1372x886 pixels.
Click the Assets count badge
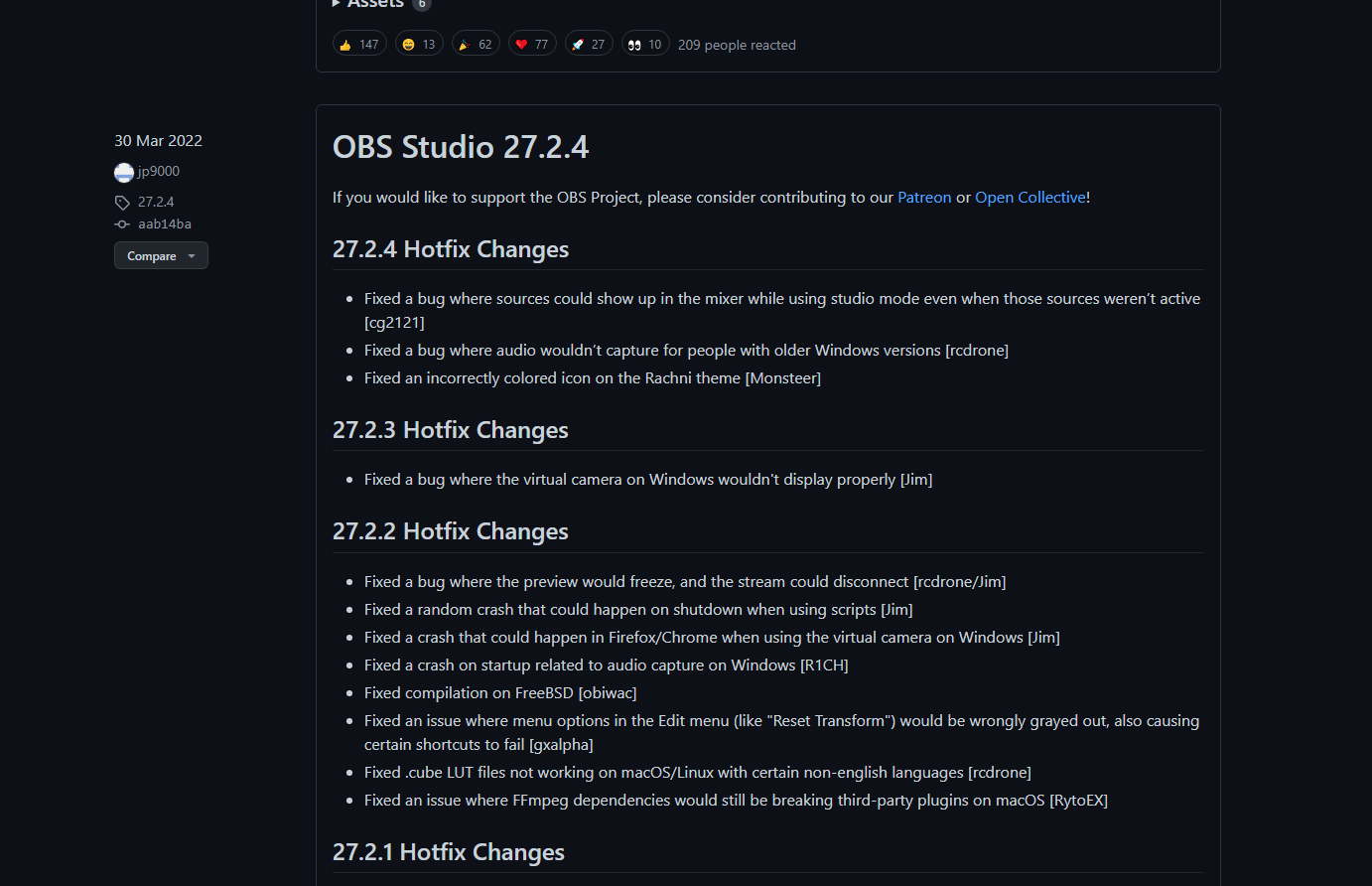[422, 4]
